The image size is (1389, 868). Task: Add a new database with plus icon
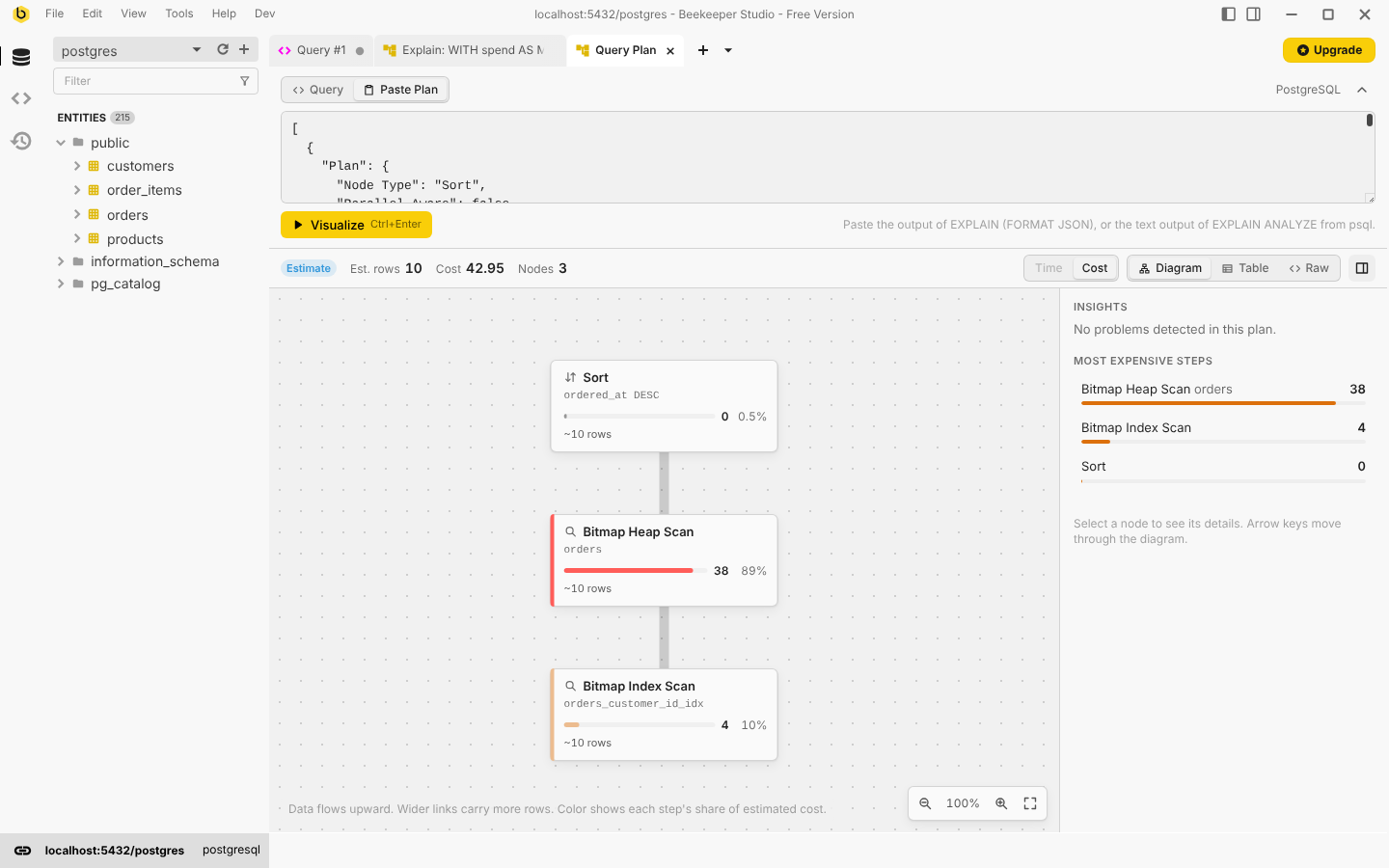244,49
